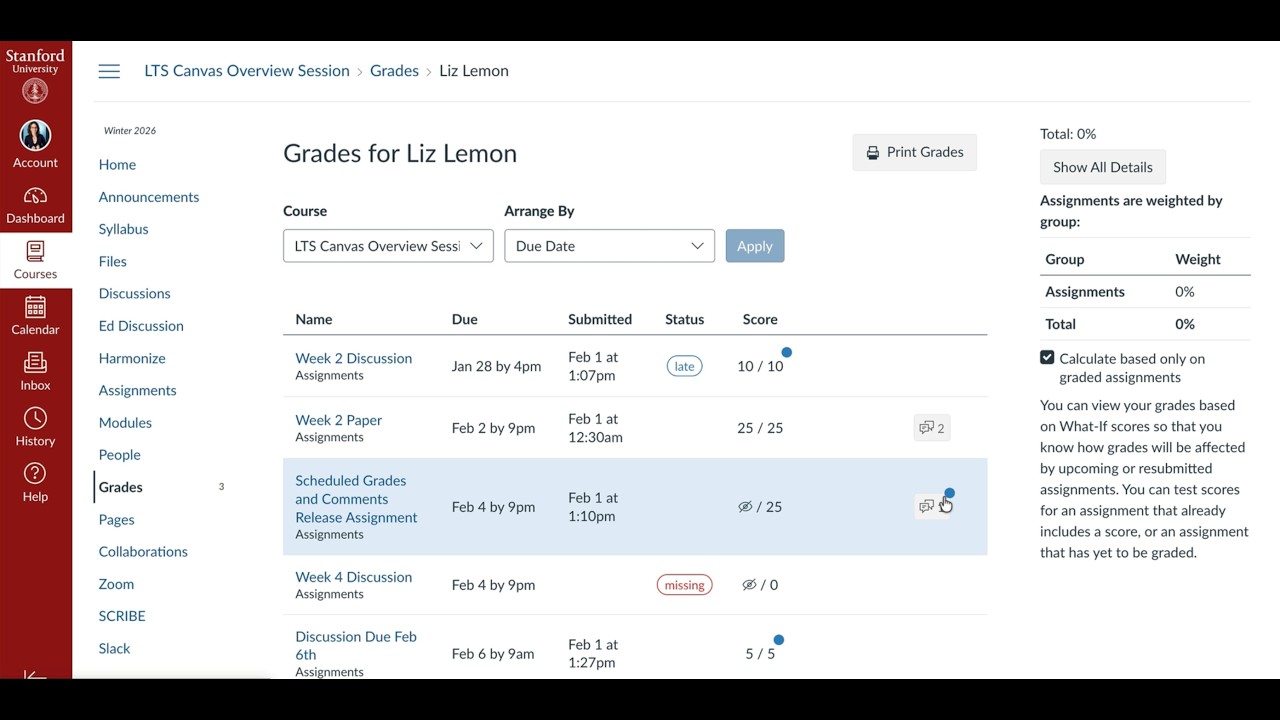Open History in global sidebar

35,427
